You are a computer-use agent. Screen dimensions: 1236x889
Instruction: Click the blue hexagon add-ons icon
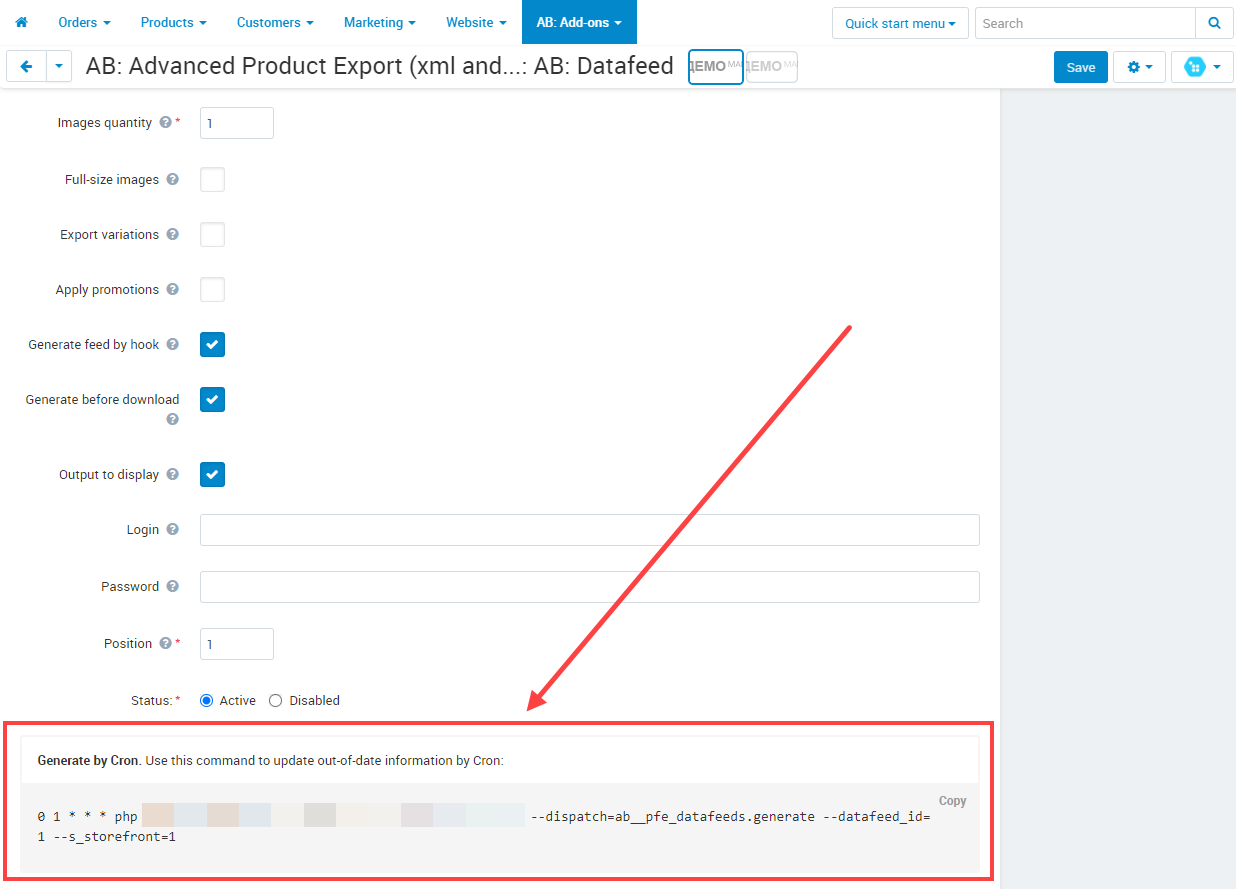pyautogui.click(x=1196, y=66)
